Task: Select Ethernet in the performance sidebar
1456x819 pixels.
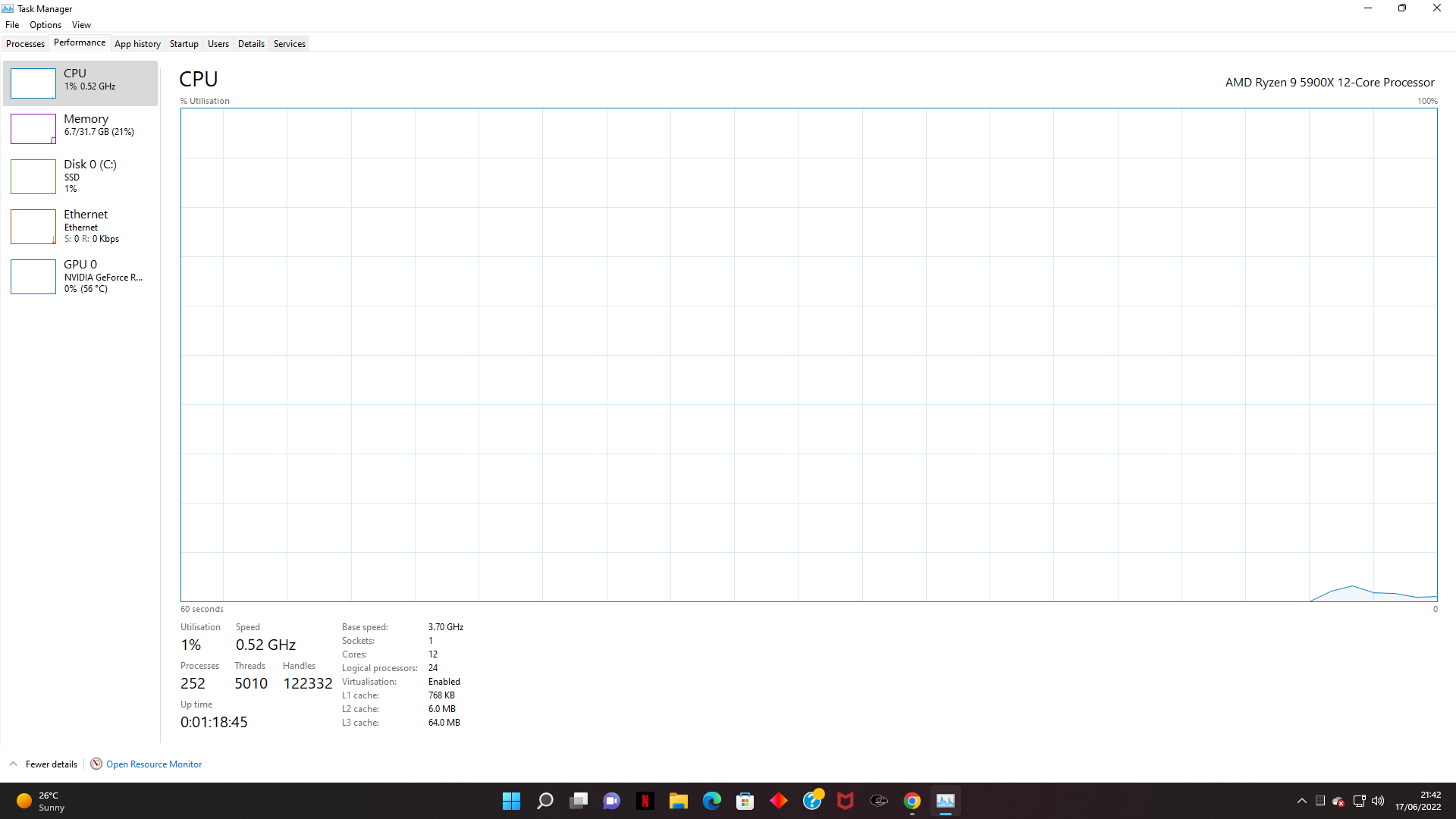Action: click(x=80, y=226)
